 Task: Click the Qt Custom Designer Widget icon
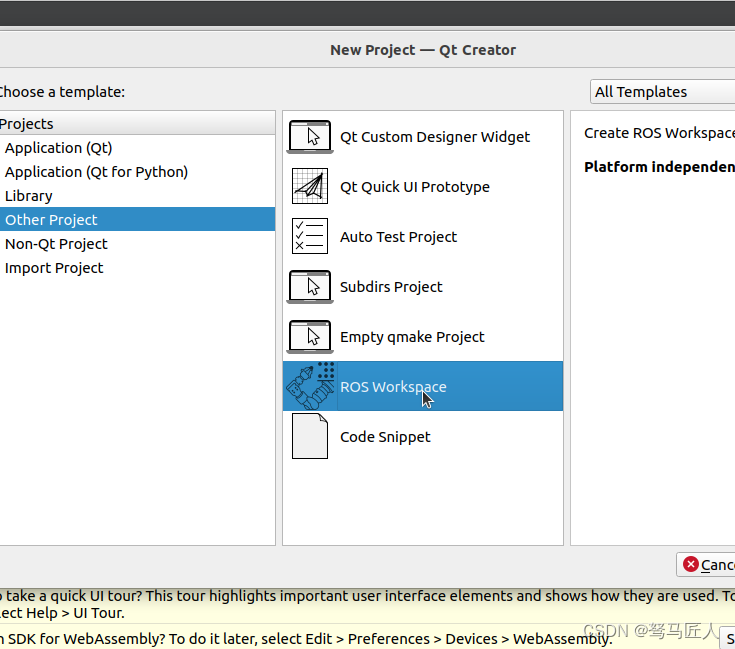click(x=310, y=137)
